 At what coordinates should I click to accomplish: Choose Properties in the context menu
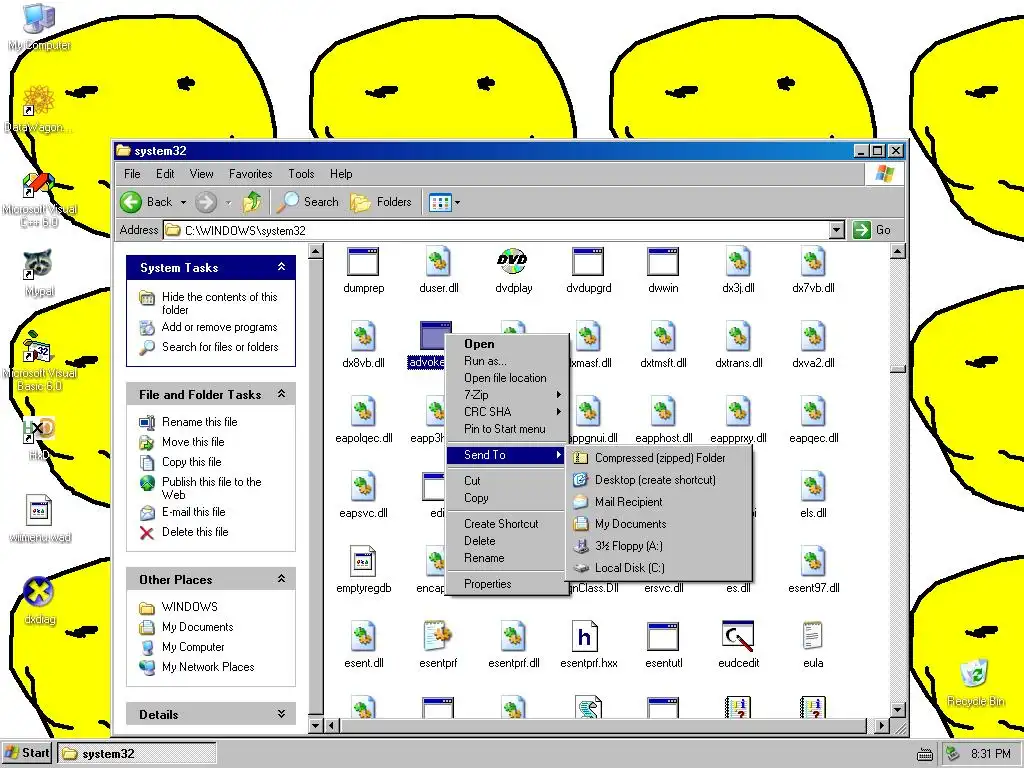507,584
